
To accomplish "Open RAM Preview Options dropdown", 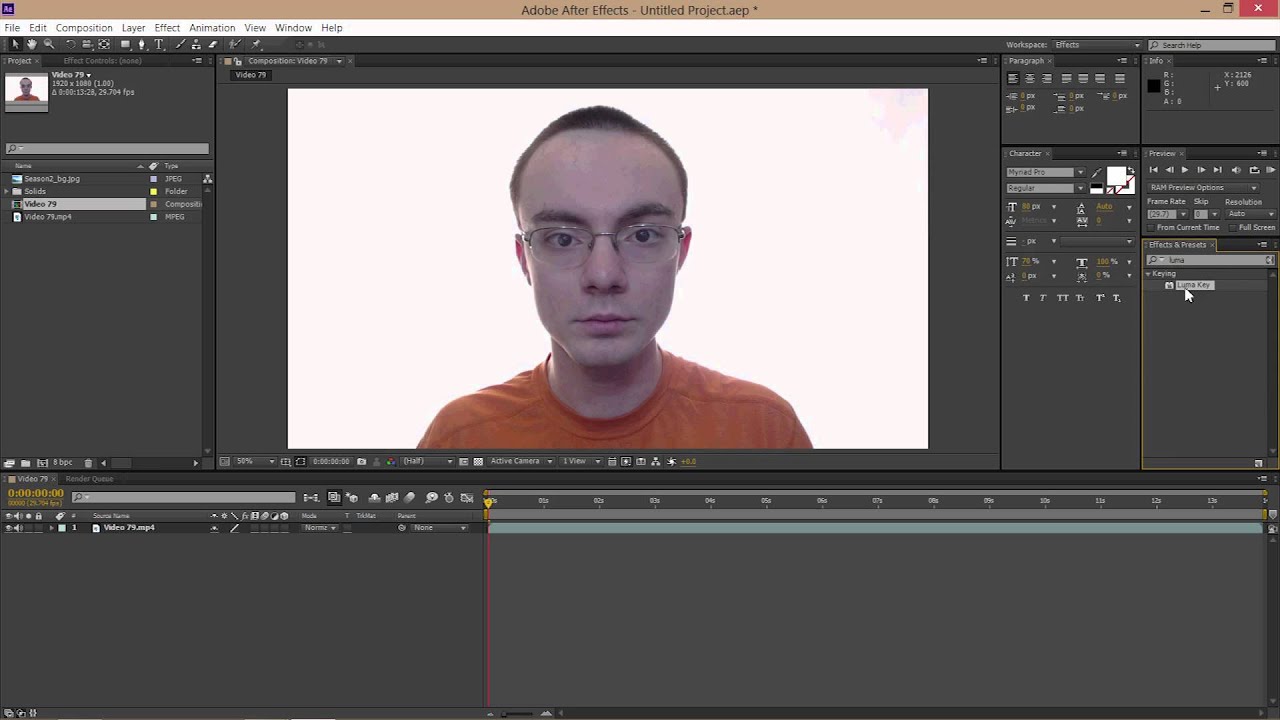I will pyautogui.click(x=1203, y=188).
